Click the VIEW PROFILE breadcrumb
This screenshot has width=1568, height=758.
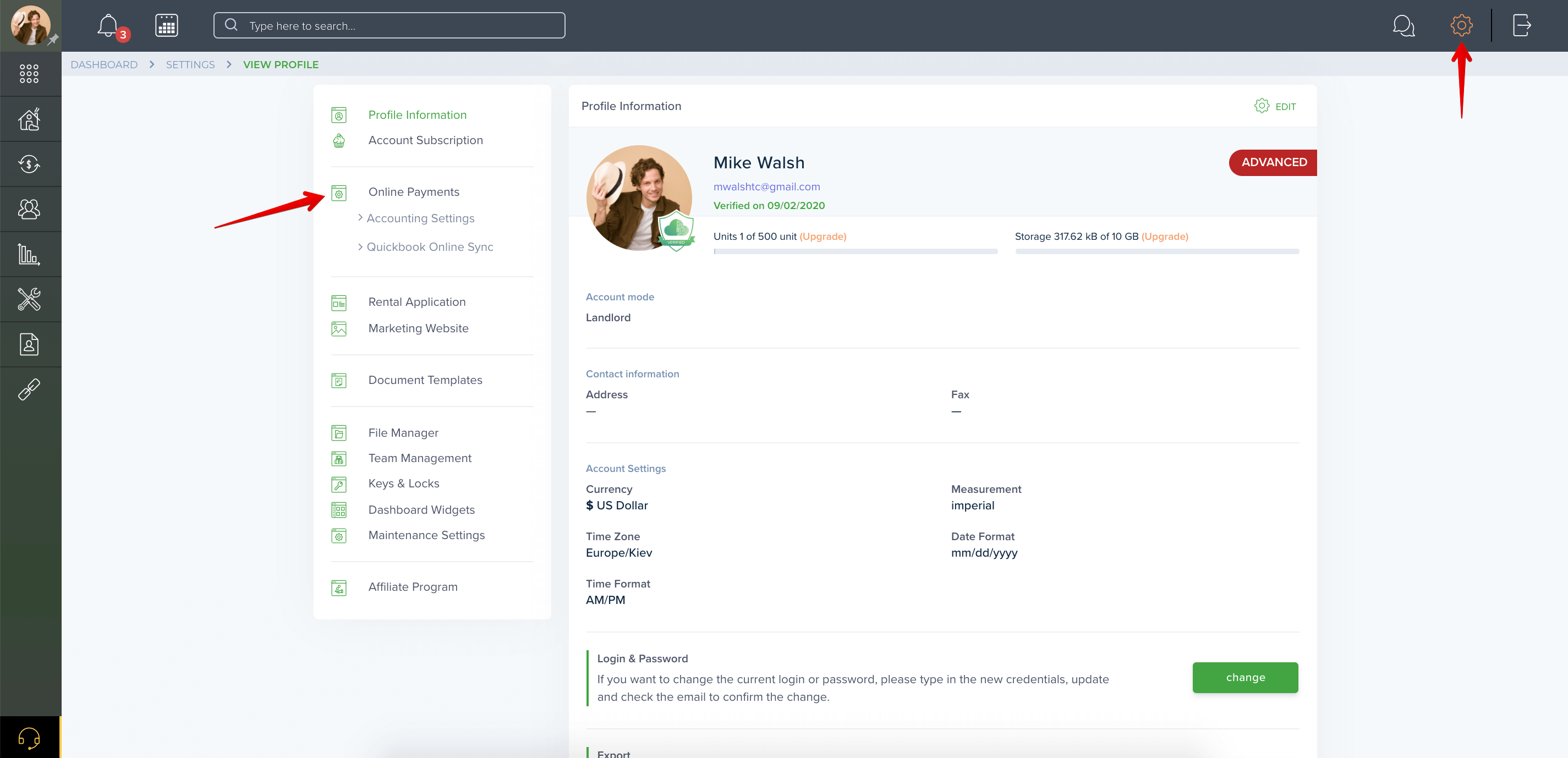[281, 64]
